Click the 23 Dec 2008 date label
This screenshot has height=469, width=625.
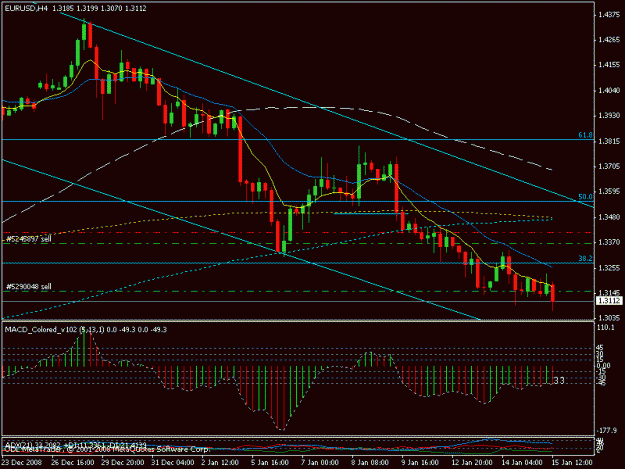click(x=22, y=463)
